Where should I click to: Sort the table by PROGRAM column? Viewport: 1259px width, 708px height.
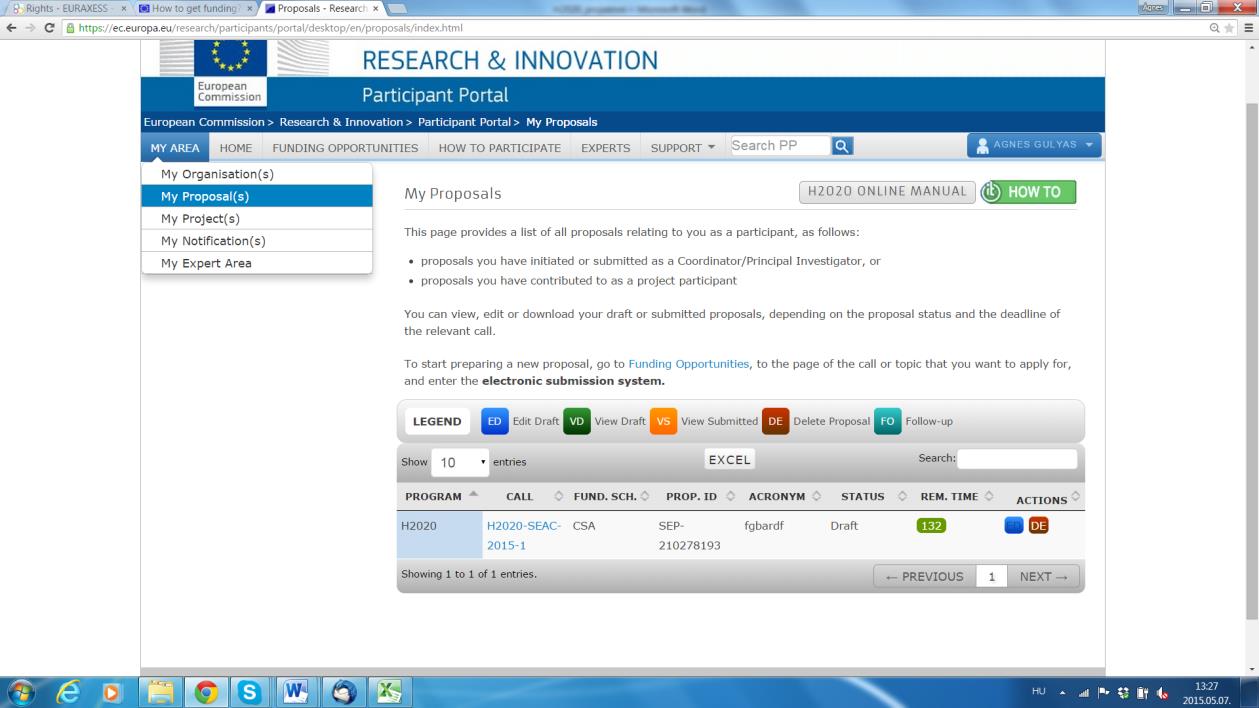[441, 497]
